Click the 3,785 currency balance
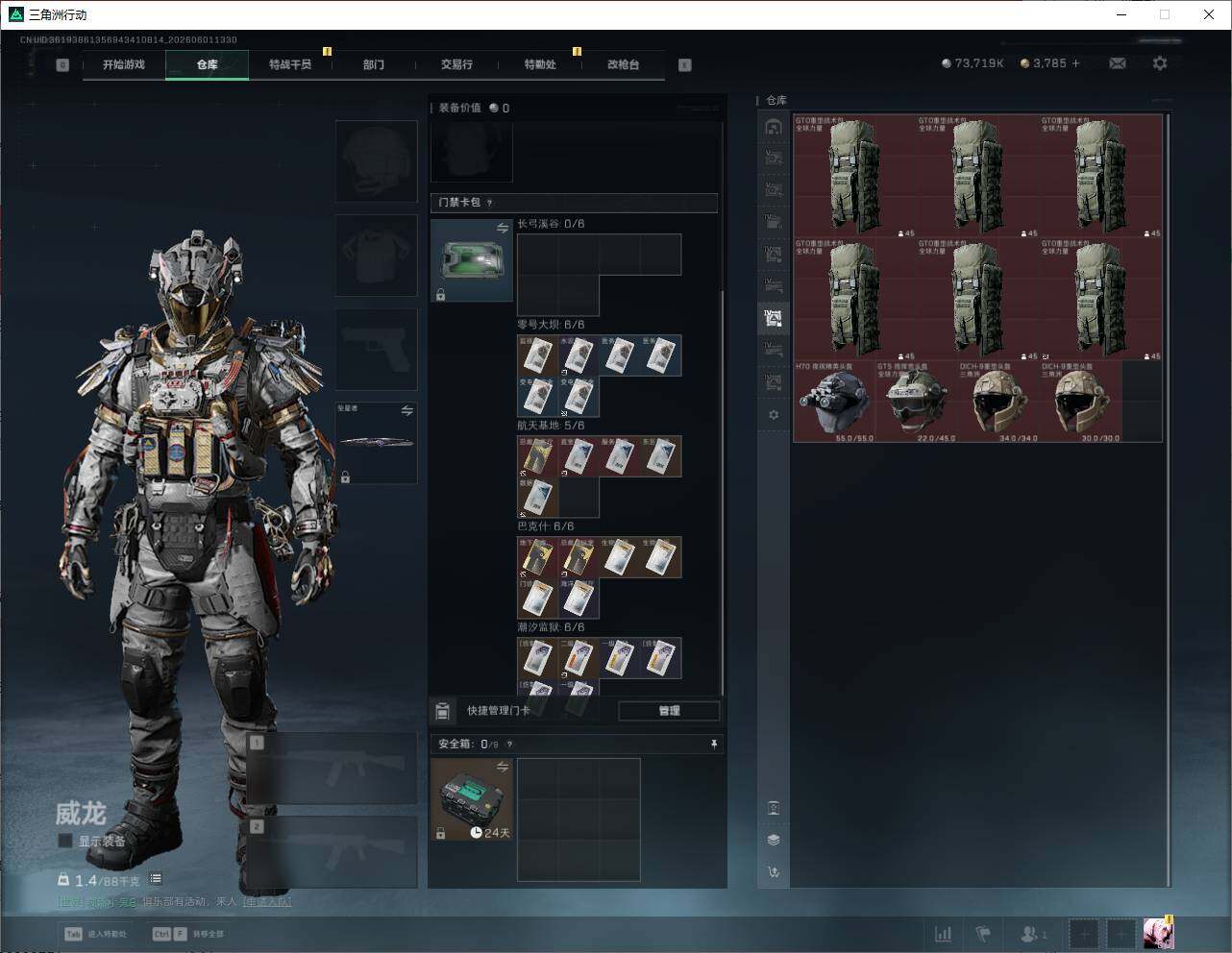This screenshot has height=953, width=1232. click(1044, 63)
